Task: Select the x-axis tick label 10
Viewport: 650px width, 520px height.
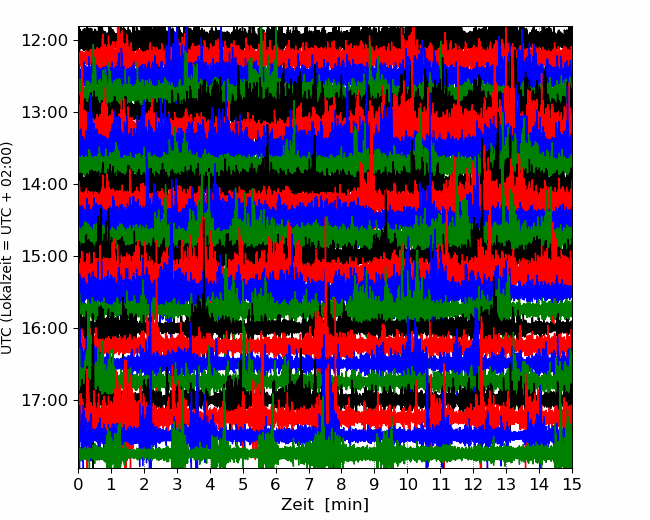Action: click(x=407, y=484)
